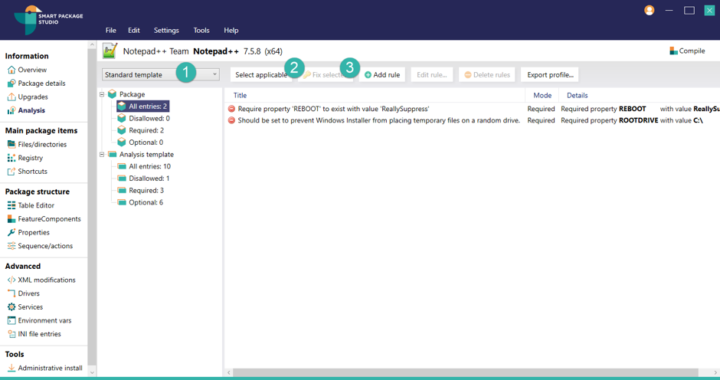Select Analysis template All entries: 10
Viewport: 720px width, 380px height.
click(144, 166)
